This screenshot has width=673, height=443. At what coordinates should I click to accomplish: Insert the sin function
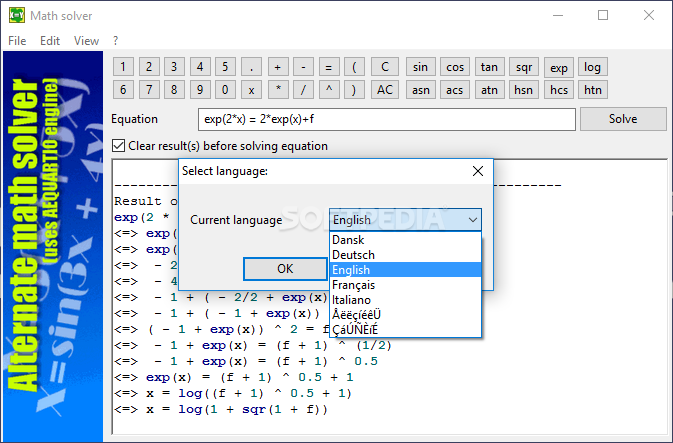(421, 67)
